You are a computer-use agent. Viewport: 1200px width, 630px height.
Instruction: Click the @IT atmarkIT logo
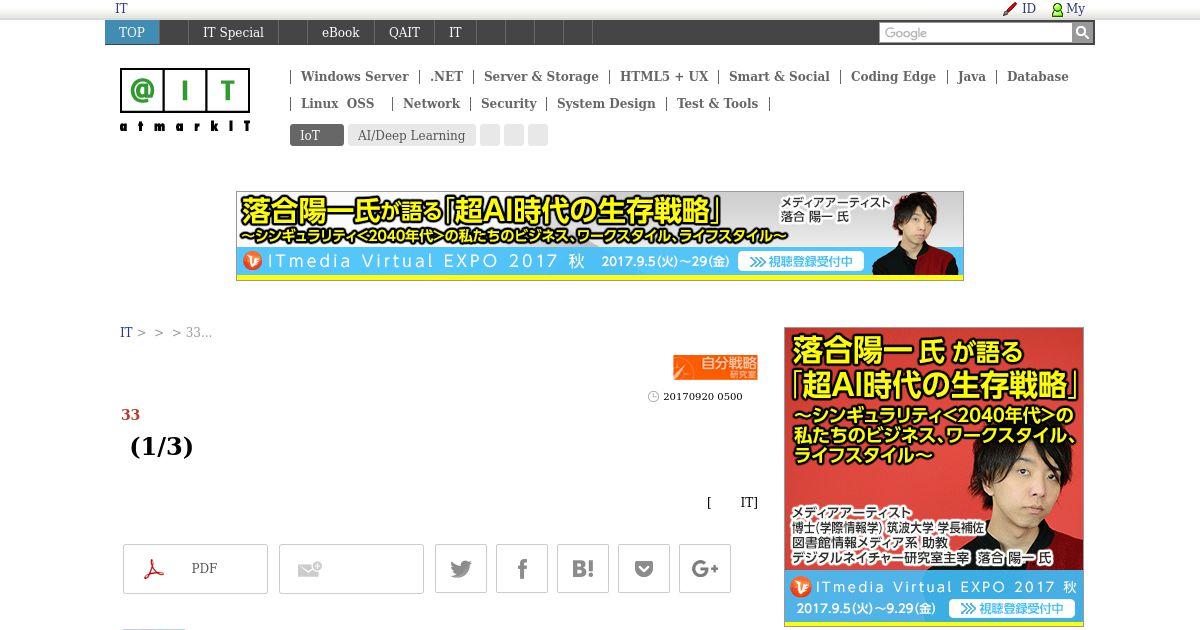185,100
